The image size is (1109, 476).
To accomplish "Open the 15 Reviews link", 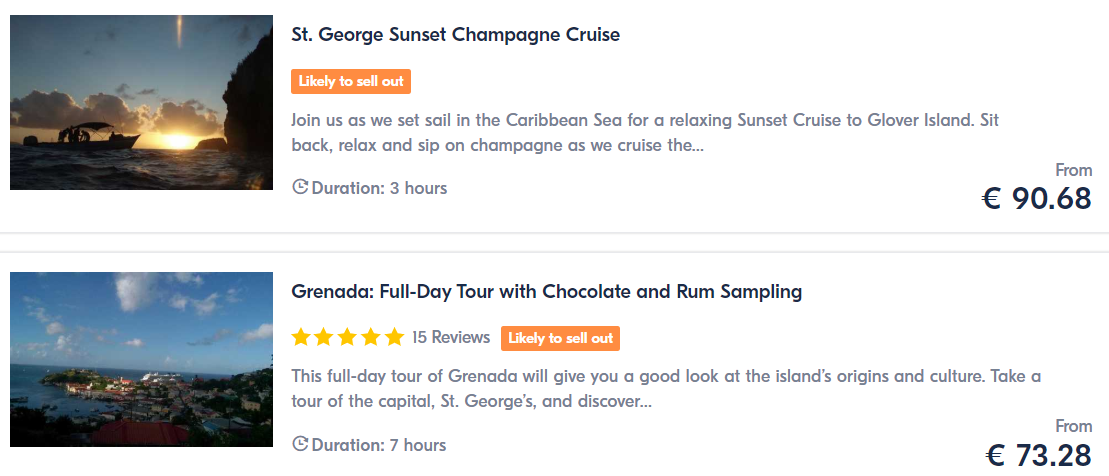I will point(451,337).
